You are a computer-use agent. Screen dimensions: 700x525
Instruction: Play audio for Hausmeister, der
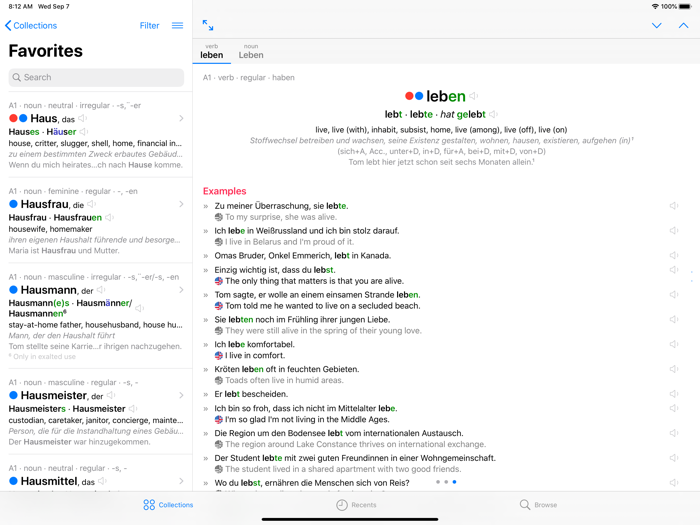[111, 395]
